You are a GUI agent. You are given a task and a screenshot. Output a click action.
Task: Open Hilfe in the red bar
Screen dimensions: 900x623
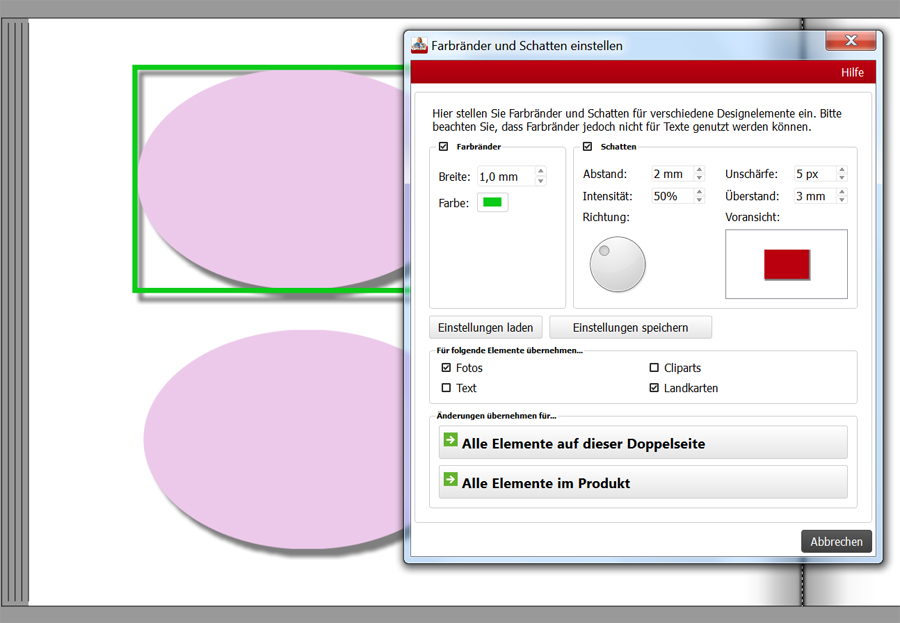point(852,72)
